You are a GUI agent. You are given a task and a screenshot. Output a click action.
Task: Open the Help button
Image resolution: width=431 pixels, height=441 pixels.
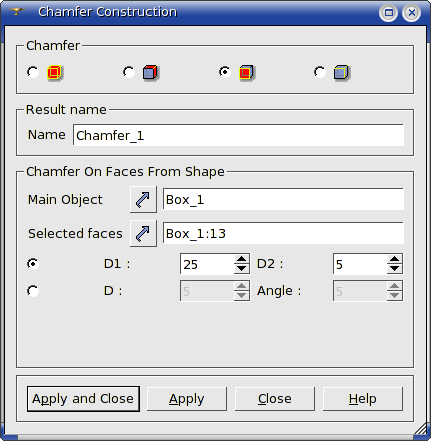pyautogui.click(x=363, y=399)
